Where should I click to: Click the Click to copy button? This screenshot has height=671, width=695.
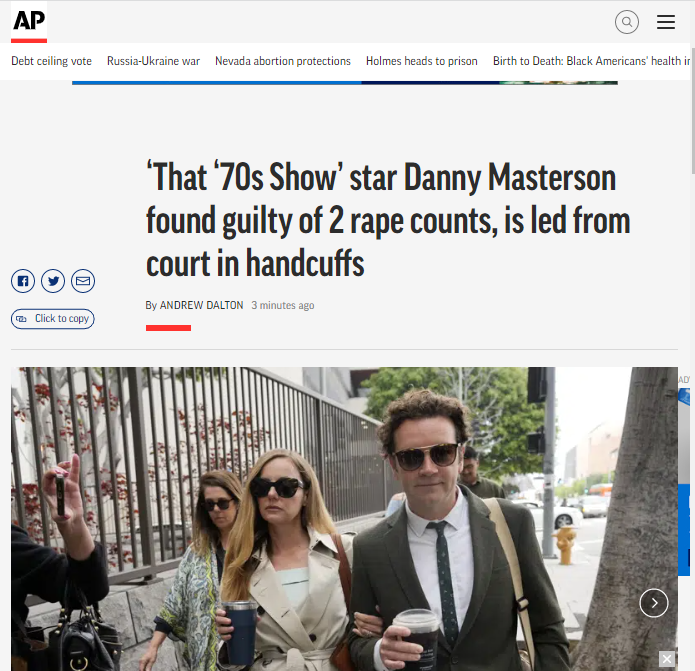[53, 319]
